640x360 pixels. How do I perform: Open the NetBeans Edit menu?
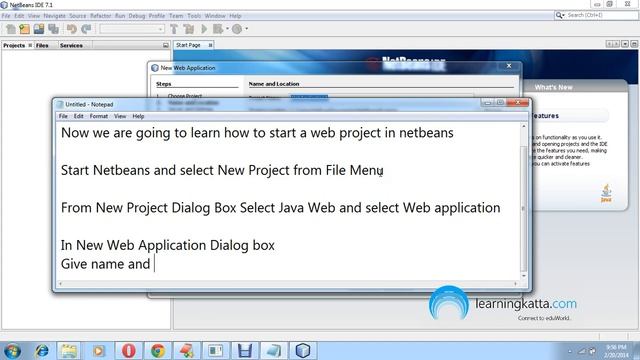pos(19,16)
